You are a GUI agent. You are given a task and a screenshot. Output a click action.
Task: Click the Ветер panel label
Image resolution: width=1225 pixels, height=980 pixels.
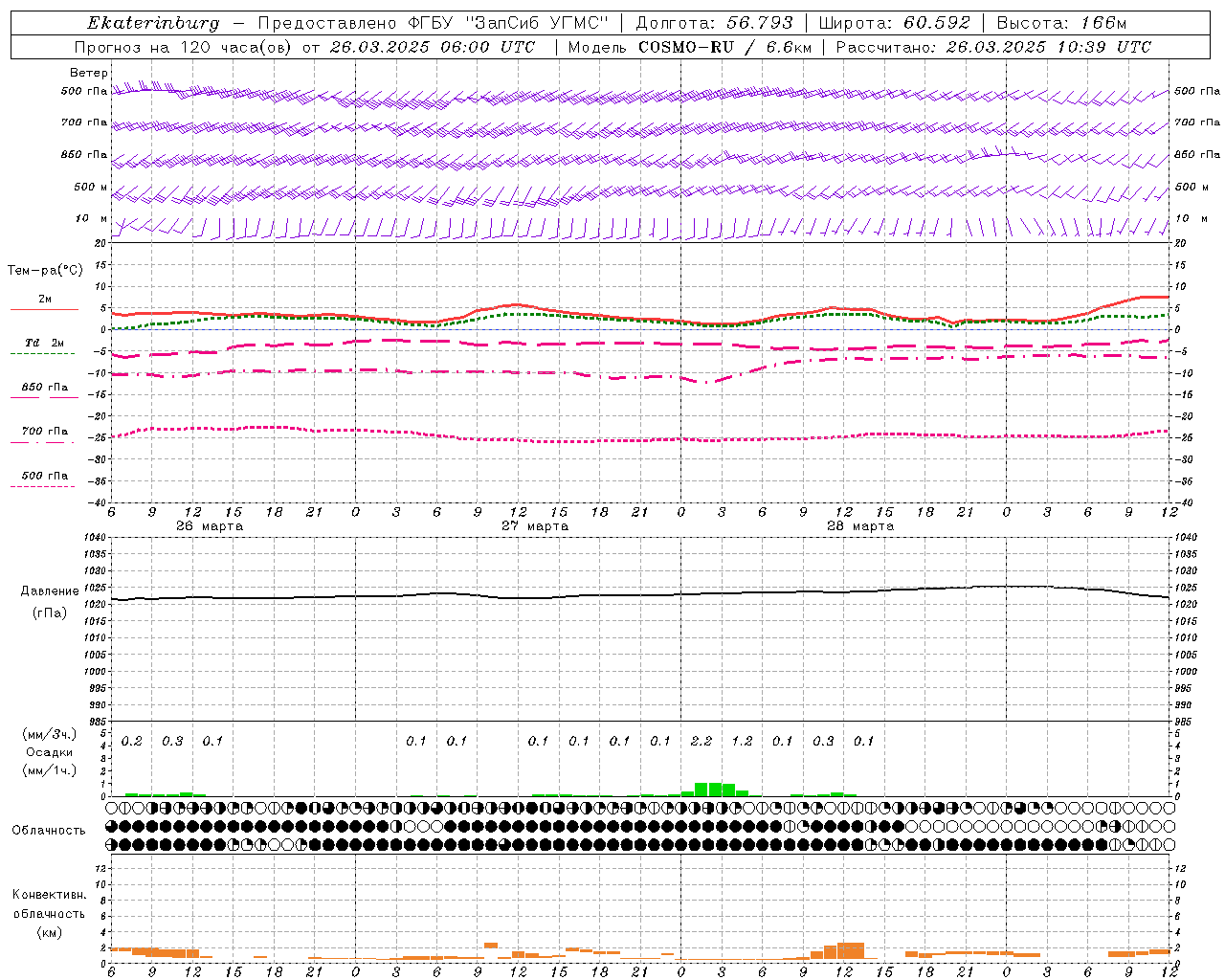(x=89, y=73)
